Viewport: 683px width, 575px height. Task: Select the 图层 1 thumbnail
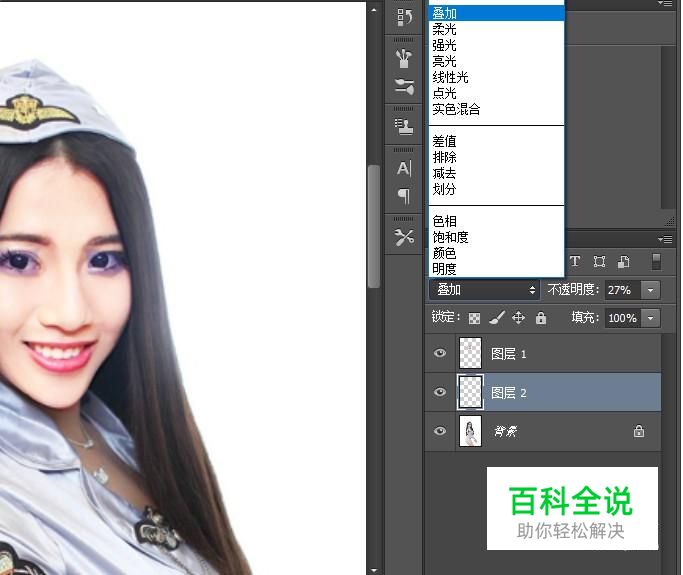(x=470, y=353)
